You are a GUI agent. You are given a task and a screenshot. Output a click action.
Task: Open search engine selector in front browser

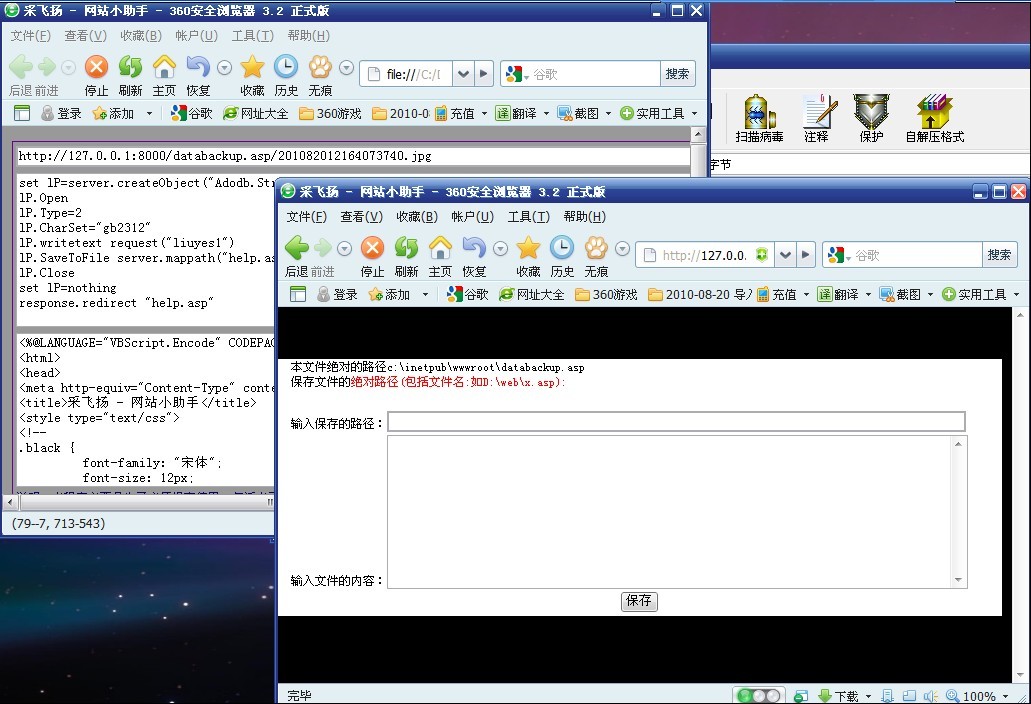pyautogui.click(x=840, y=255)
